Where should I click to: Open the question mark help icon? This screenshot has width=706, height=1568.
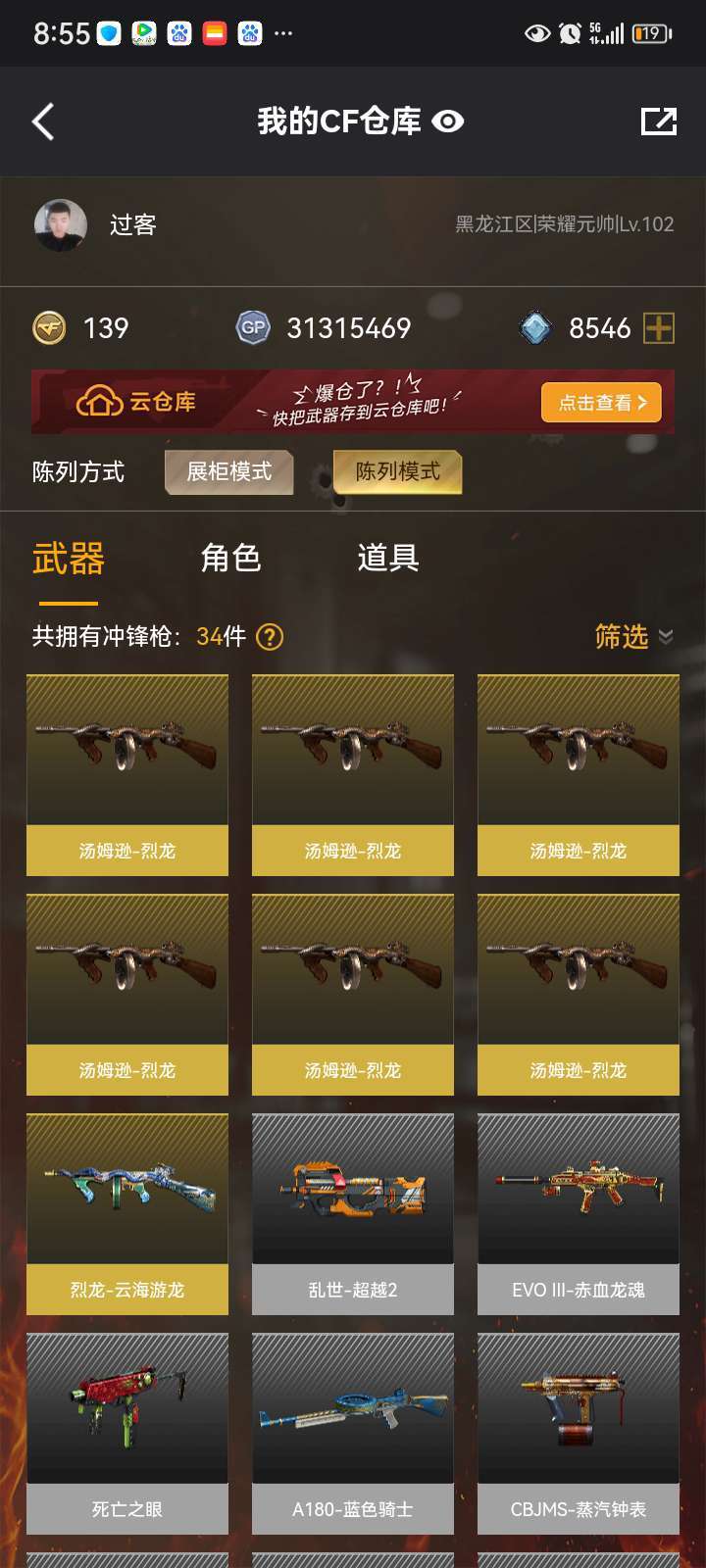click(270, 637)
